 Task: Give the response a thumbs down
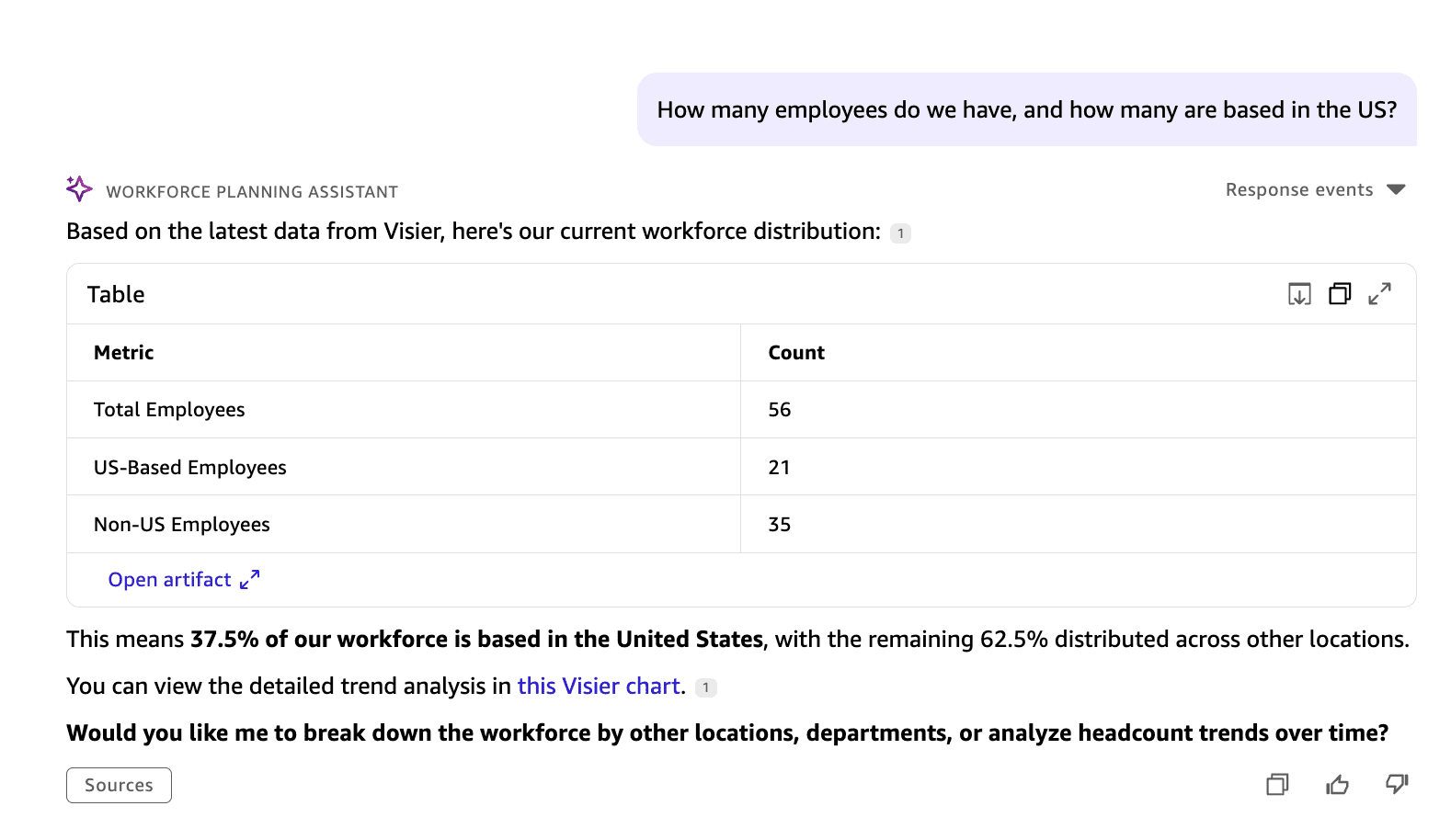pos(1397,784)
